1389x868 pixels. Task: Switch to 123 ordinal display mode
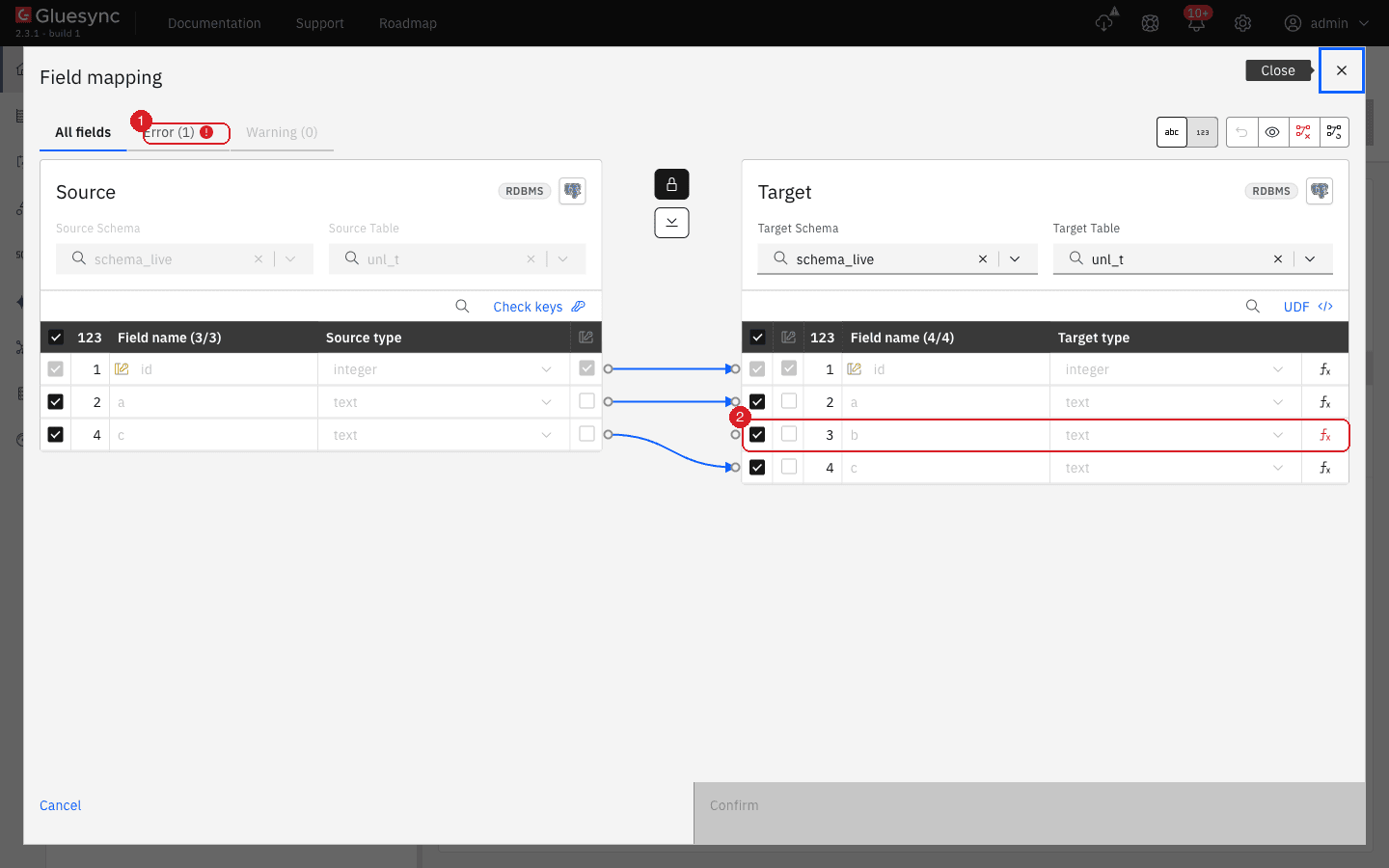(x=1203, y=132)
